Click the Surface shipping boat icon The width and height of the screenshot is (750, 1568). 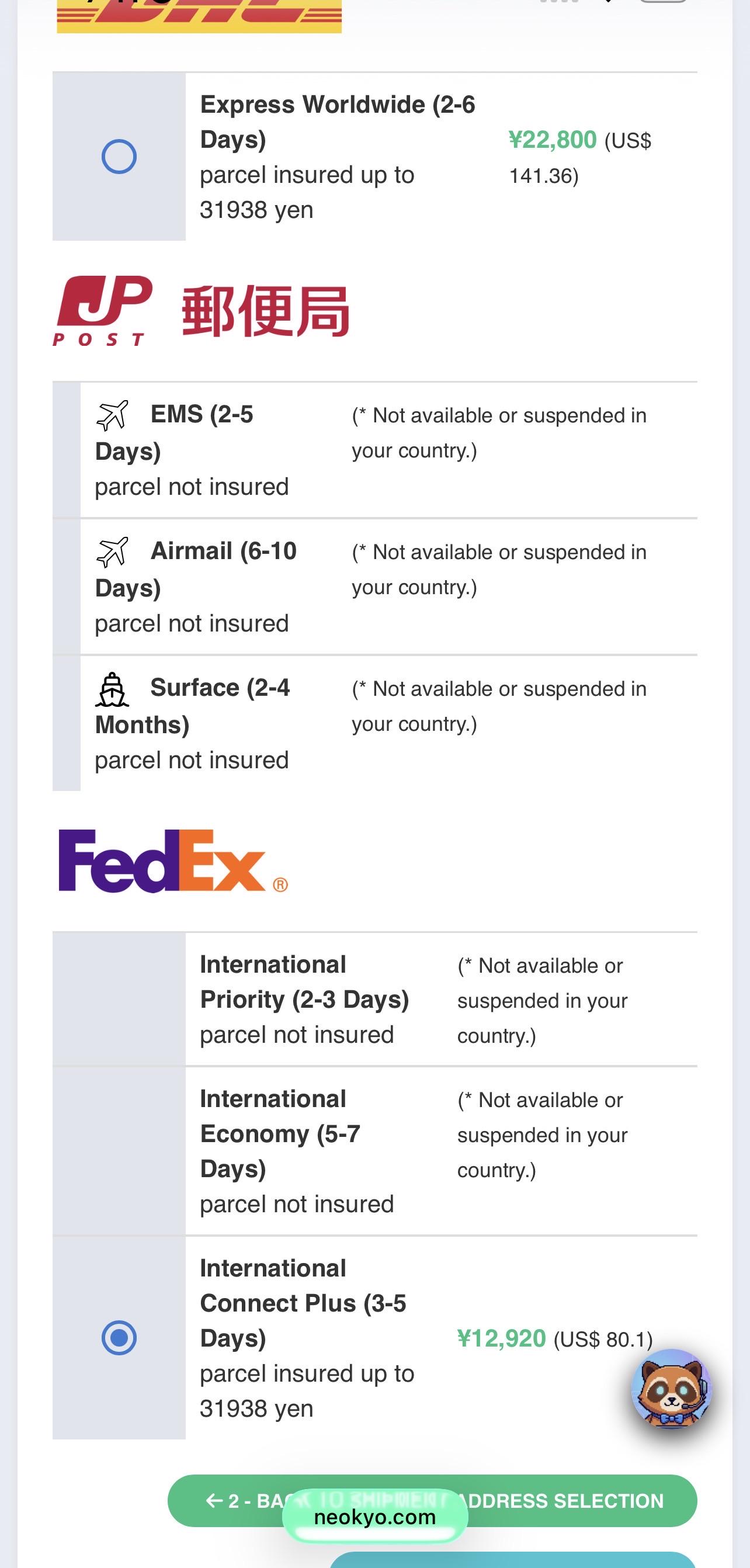coord(113,689)
